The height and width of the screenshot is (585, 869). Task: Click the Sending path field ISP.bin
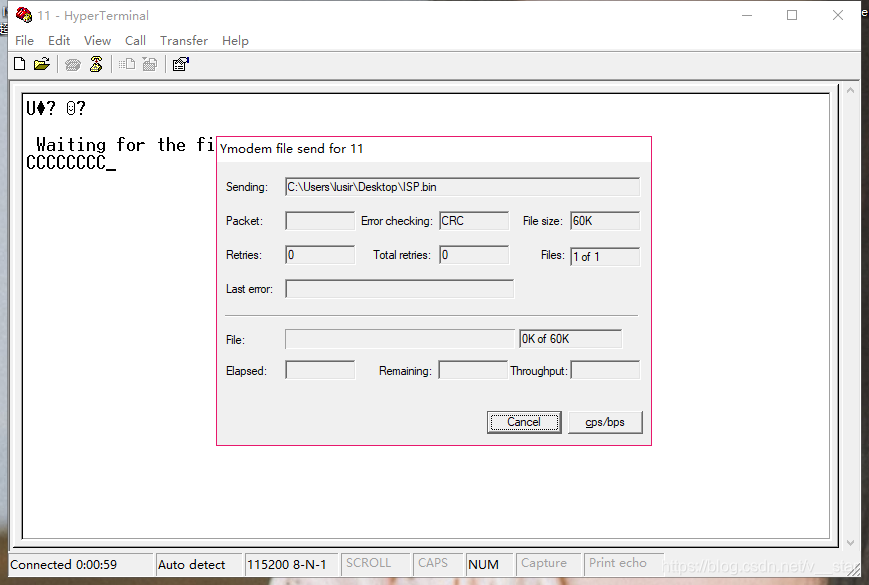462,187
